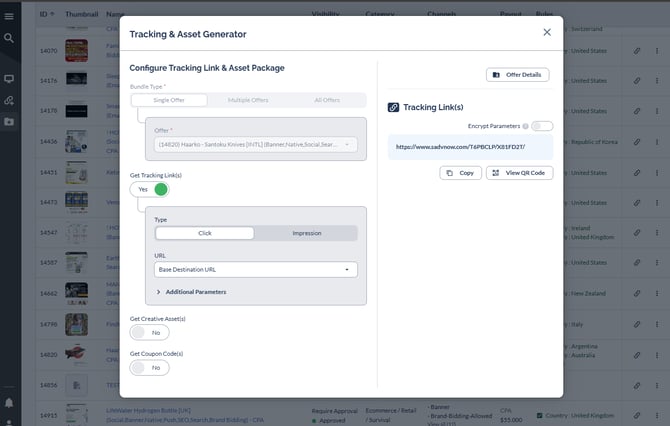Open the Base Destination URL dropdown
The image size is (670, 426).
point(256,269)
